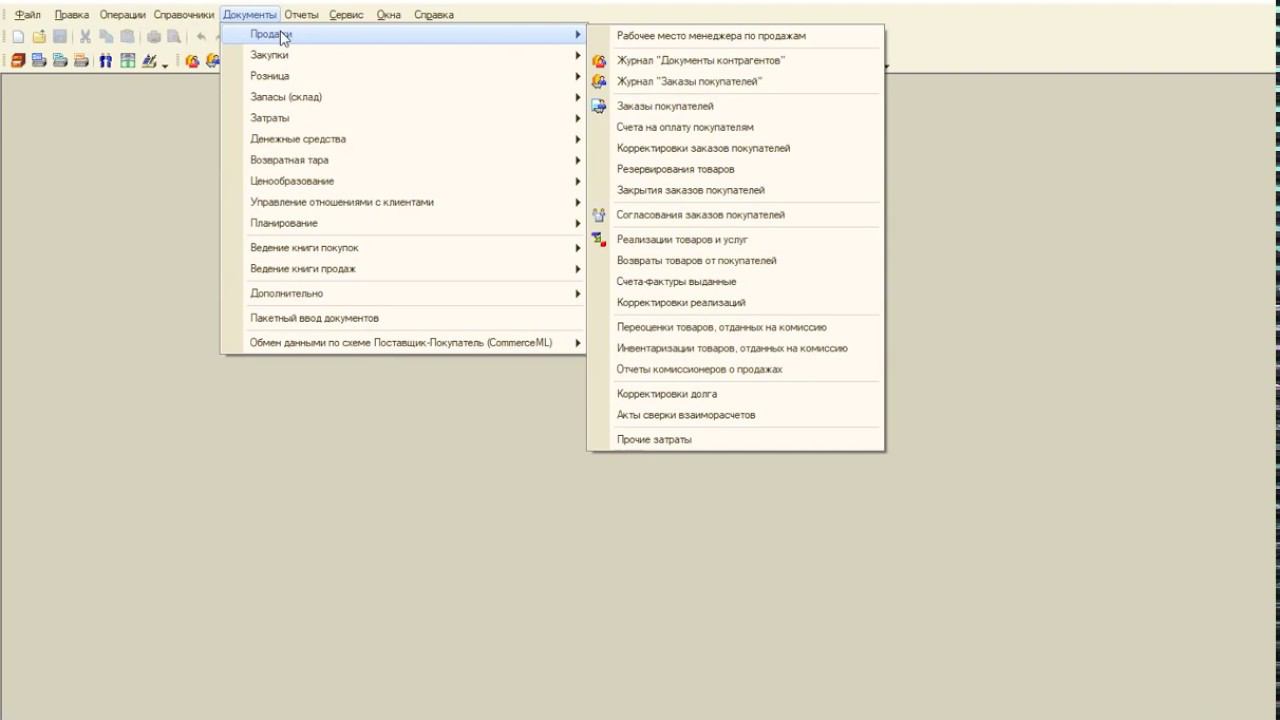Select Акты сверки взаиморасчетов
Viewport: 1280px width, 720px height.
pyautogui.click(x=736, y=415)
